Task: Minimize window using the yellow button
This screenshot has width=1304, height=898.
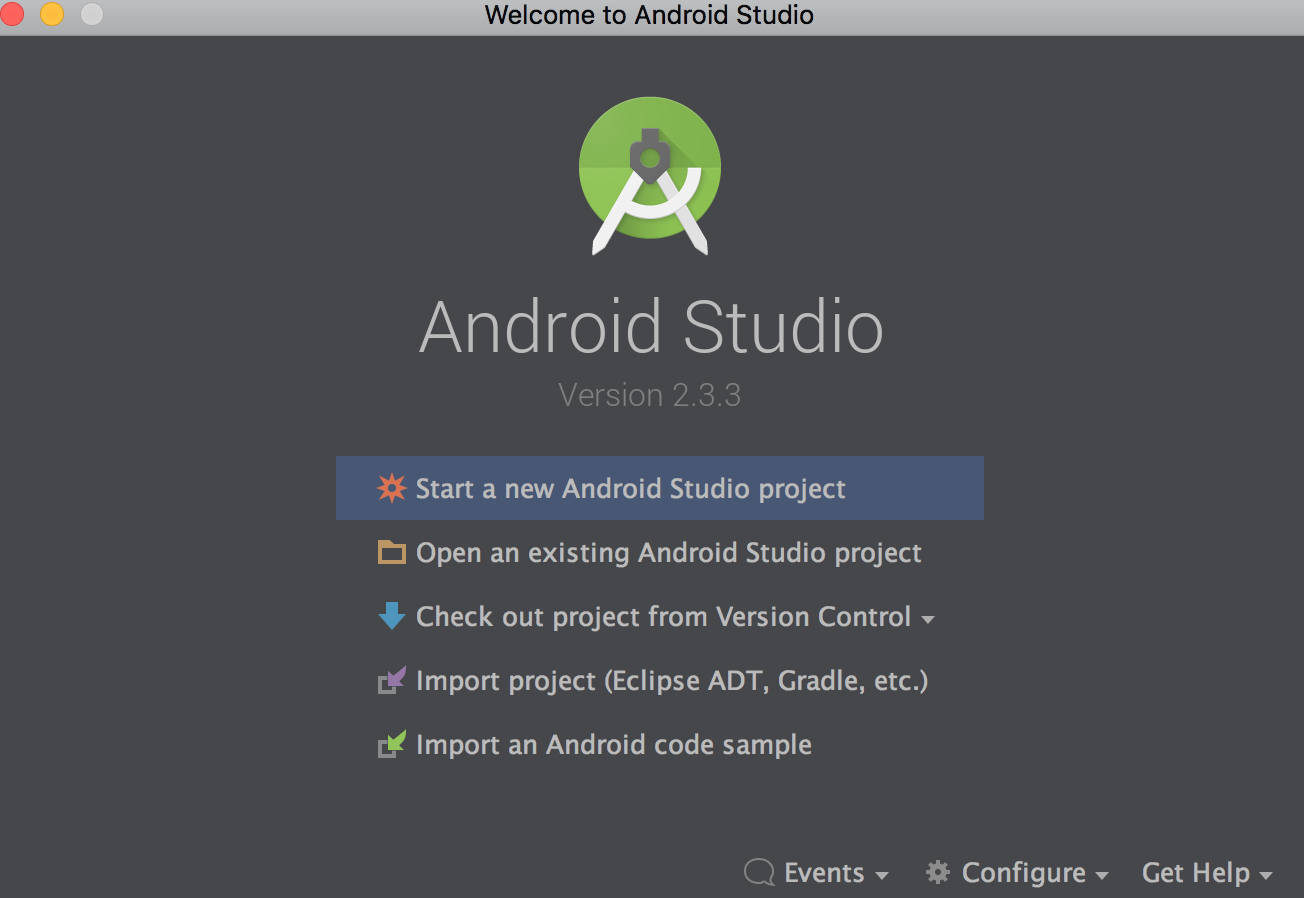Action: 51,14
